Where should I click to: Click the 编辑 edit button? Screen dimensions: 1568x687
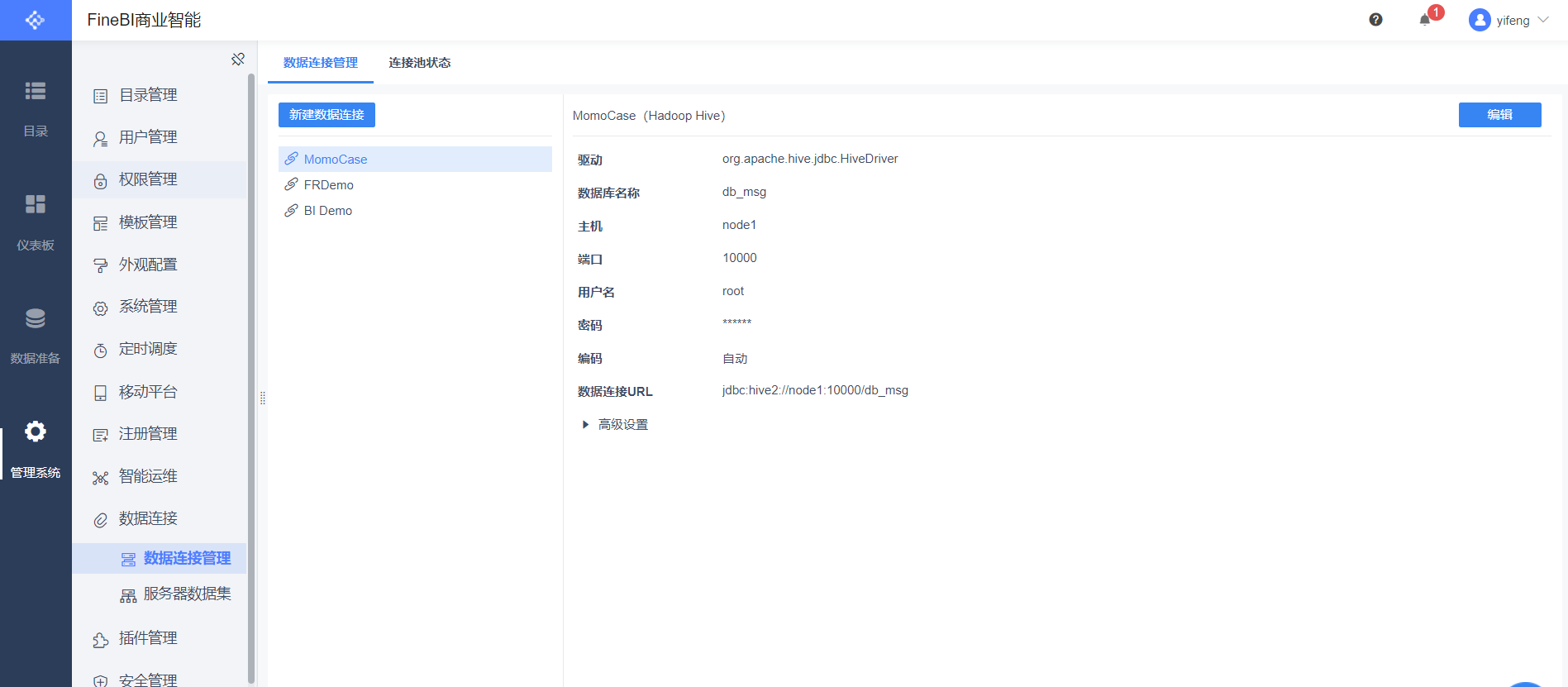1499,115
